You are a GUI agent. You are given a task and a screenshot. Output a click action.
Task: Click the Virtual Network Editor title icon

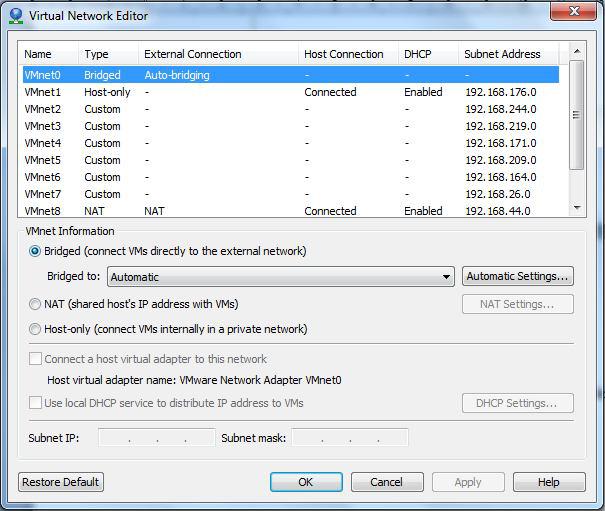[16, 16]
